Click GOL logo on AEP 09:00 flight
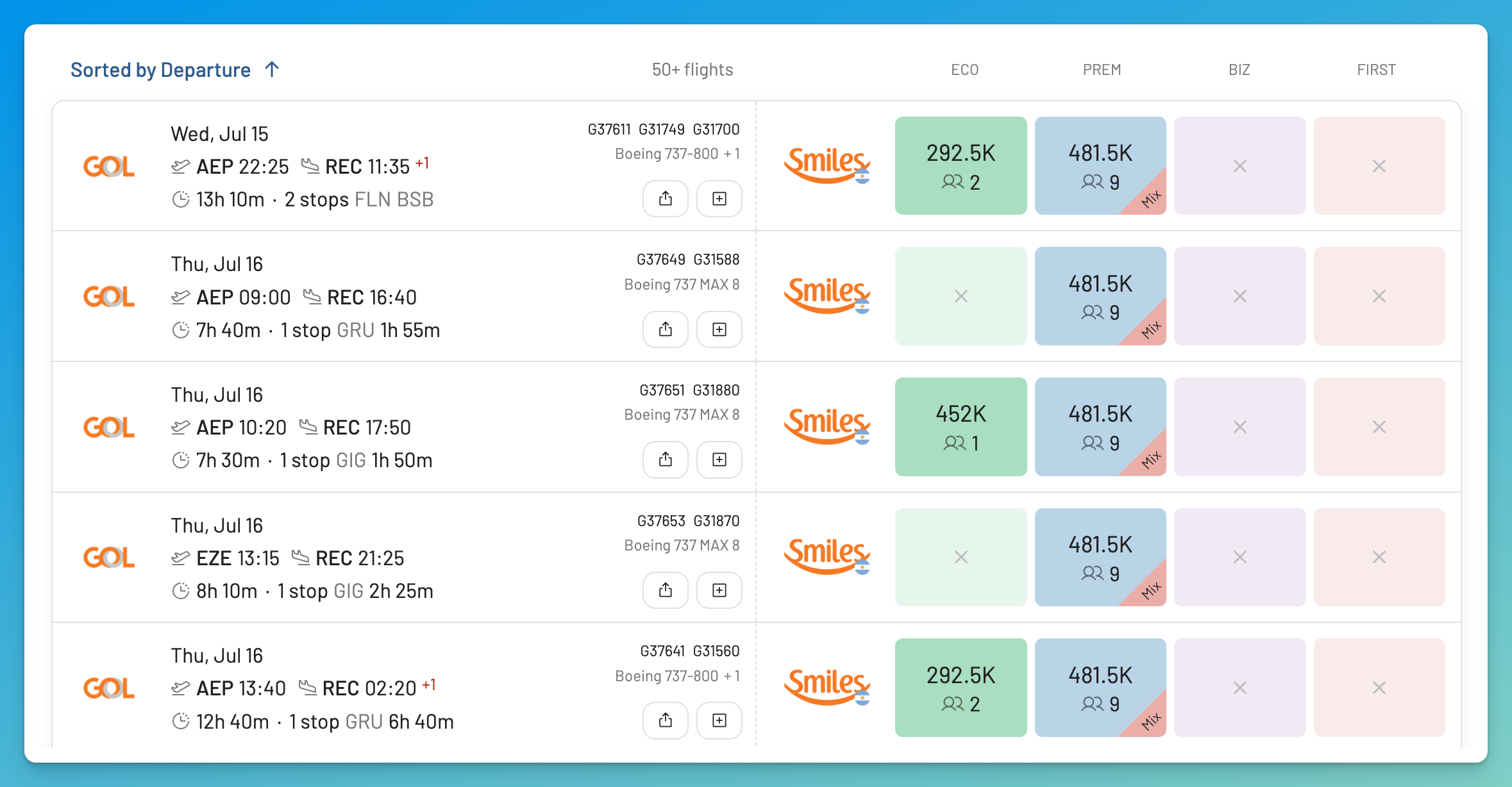1512x787 pixels. [x=109, y=297]
